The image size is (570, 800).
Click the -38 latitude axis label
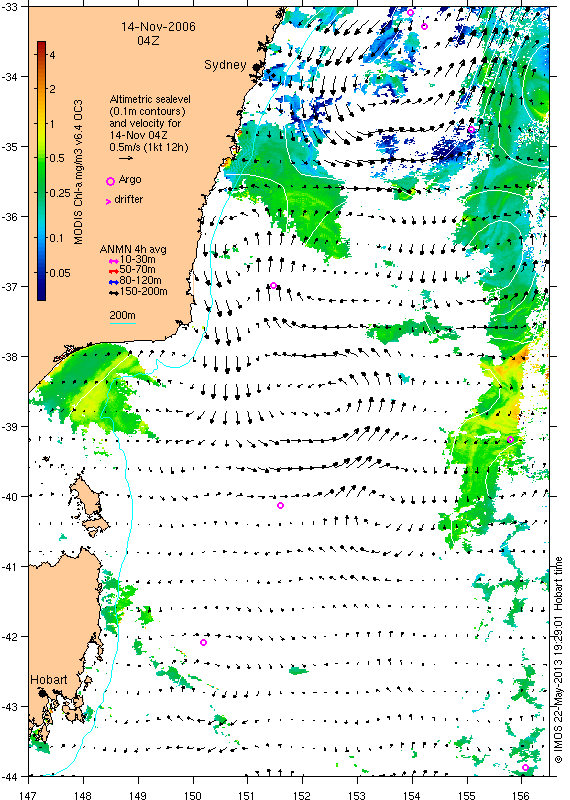[10, 356]
